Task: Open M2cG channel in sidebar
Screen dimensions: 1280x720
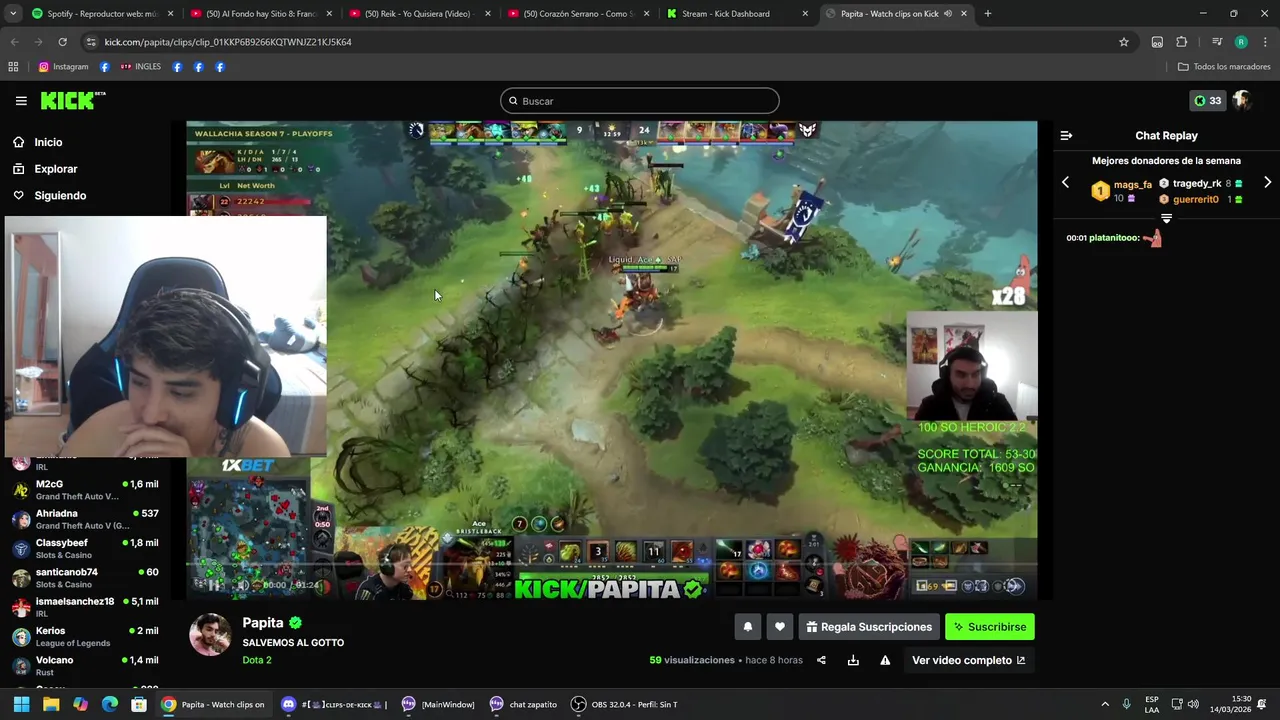Action: [85, 490]
